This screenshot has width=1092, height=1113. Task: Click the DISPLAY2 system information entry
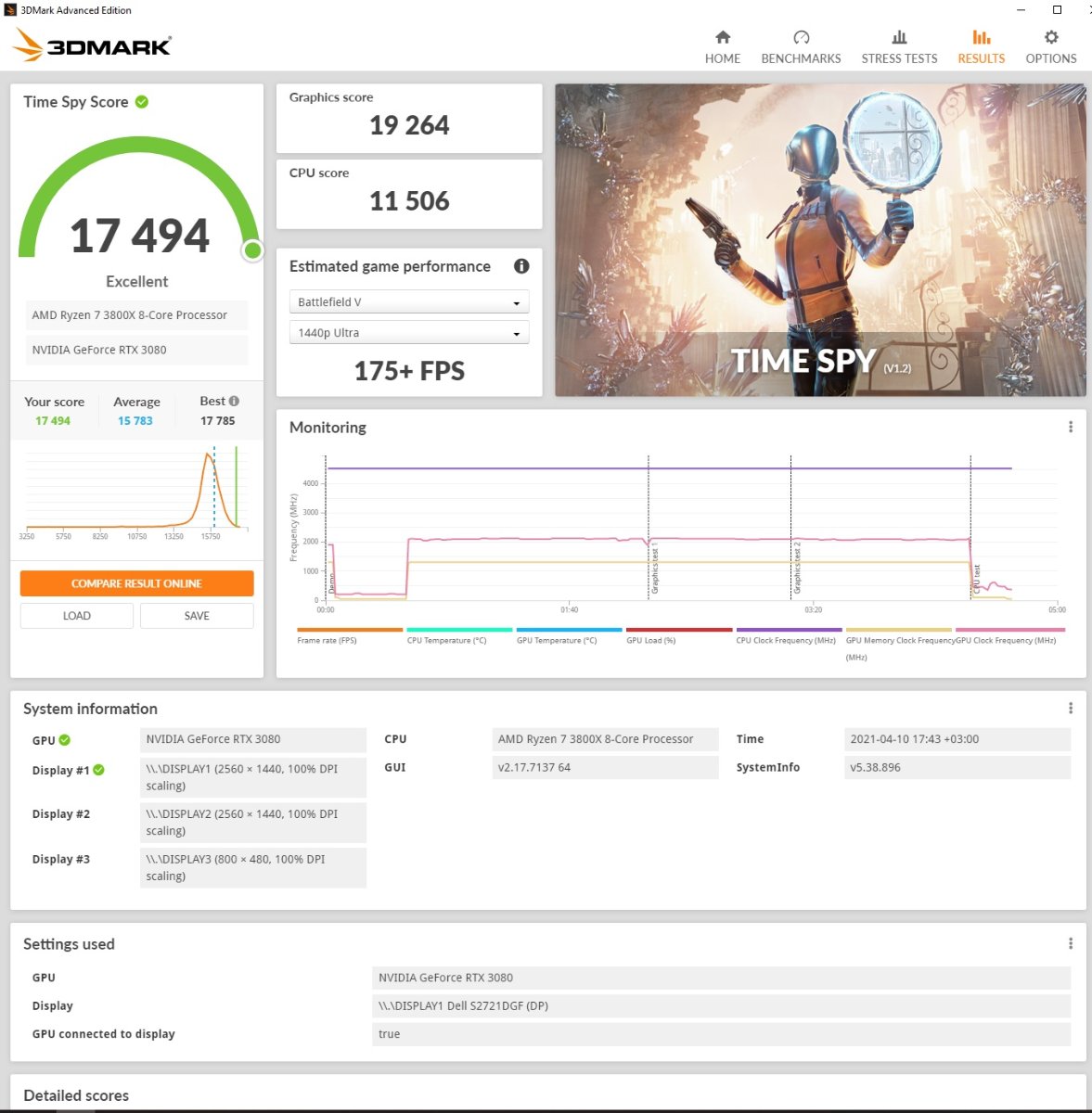[253, 823]
